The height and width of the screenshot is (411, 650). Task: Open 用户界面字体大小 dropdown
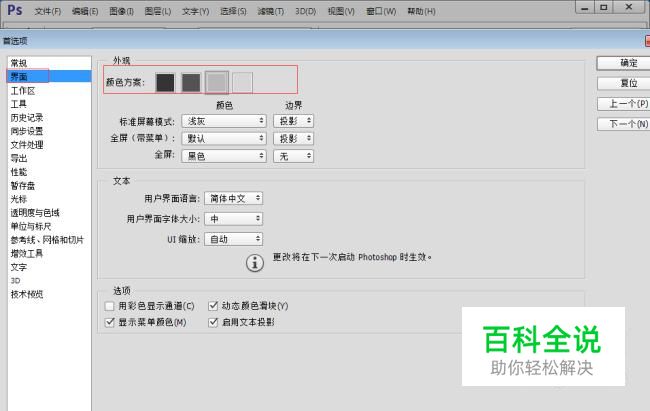tap(233, 219)
